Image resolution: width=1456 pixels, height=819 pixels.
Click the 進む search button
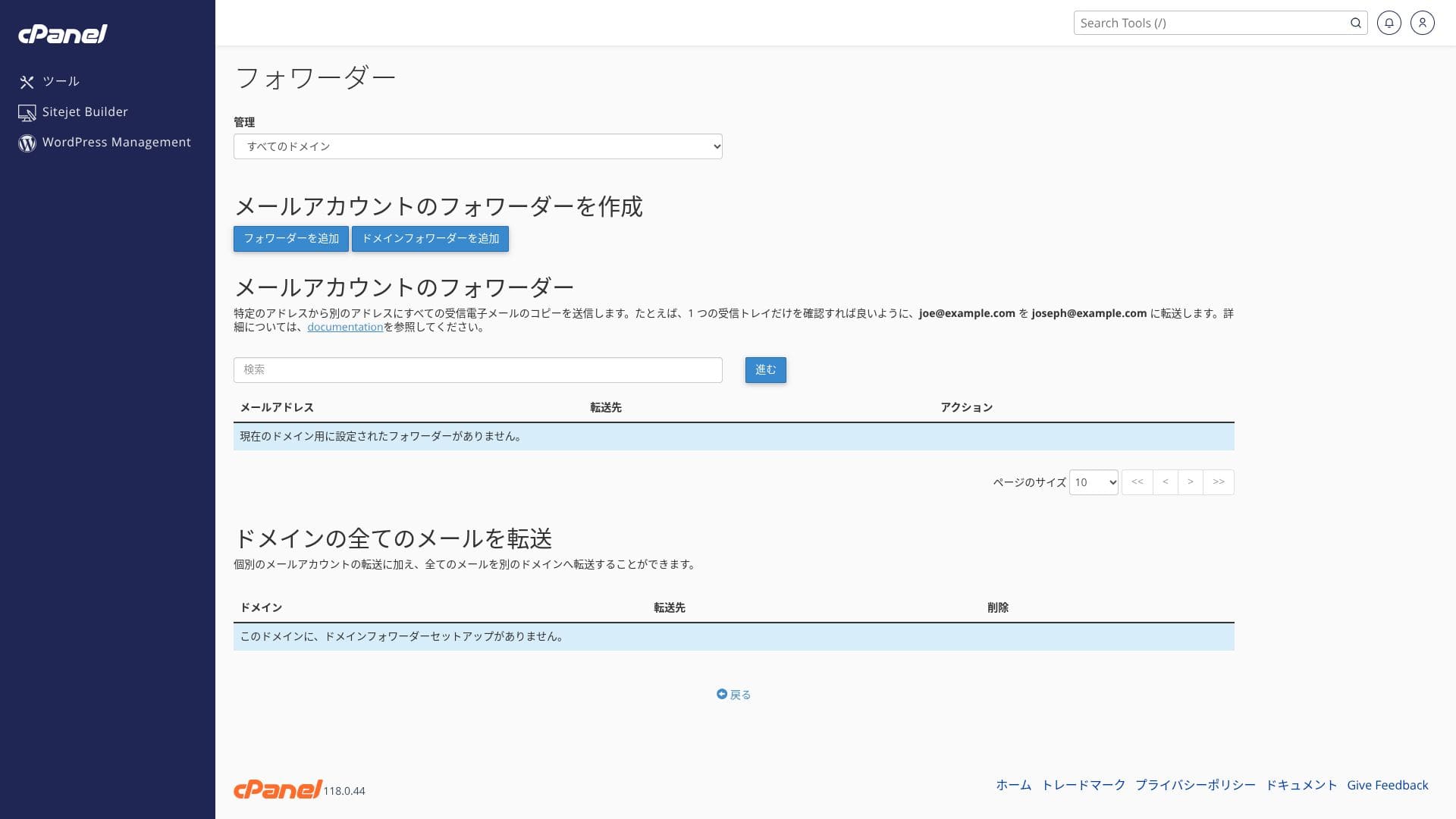click(765, 370)
